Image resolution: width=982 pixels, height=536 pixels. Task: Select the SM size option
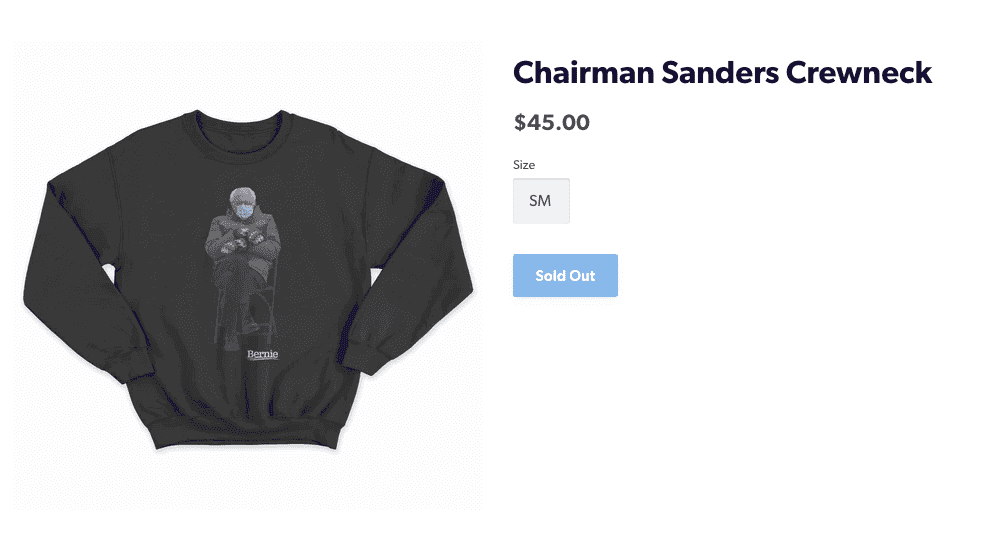pos(541,201)
